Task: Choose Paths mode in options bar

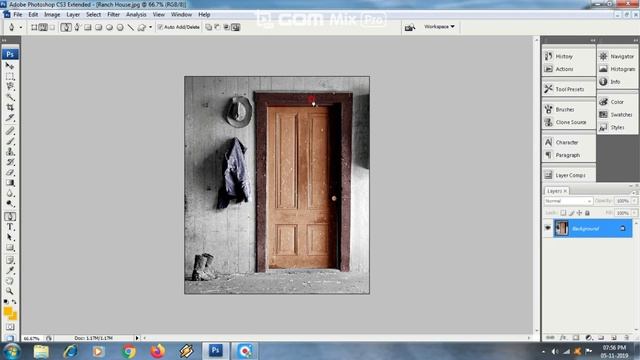Action: (x=43, y=27)
